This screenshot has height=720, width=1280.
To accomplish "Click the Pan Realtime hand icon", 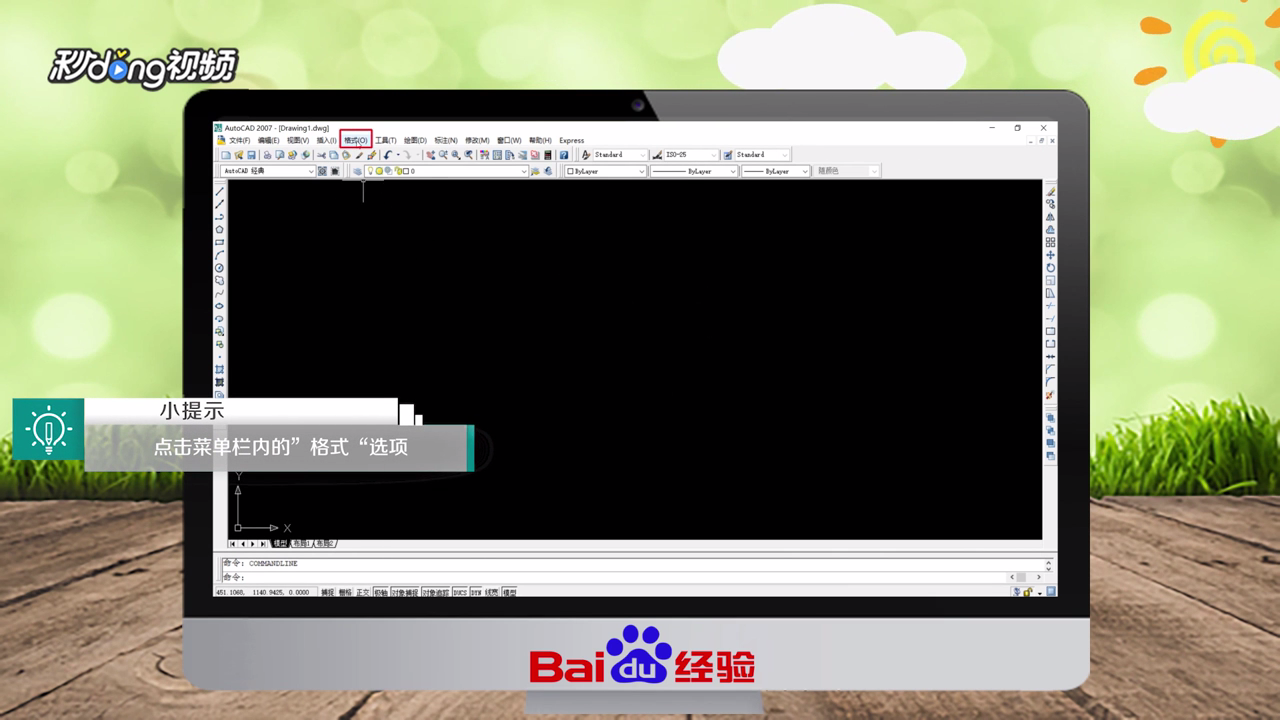I will point(430,155).
